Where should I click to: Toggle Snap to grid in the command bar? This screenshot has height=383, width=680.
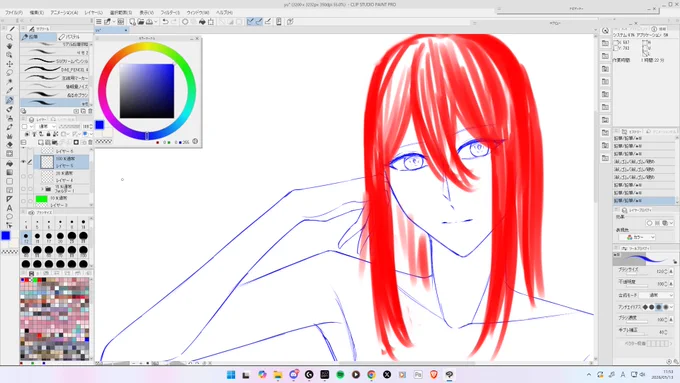pyautogui.click(x=268, y=22)
